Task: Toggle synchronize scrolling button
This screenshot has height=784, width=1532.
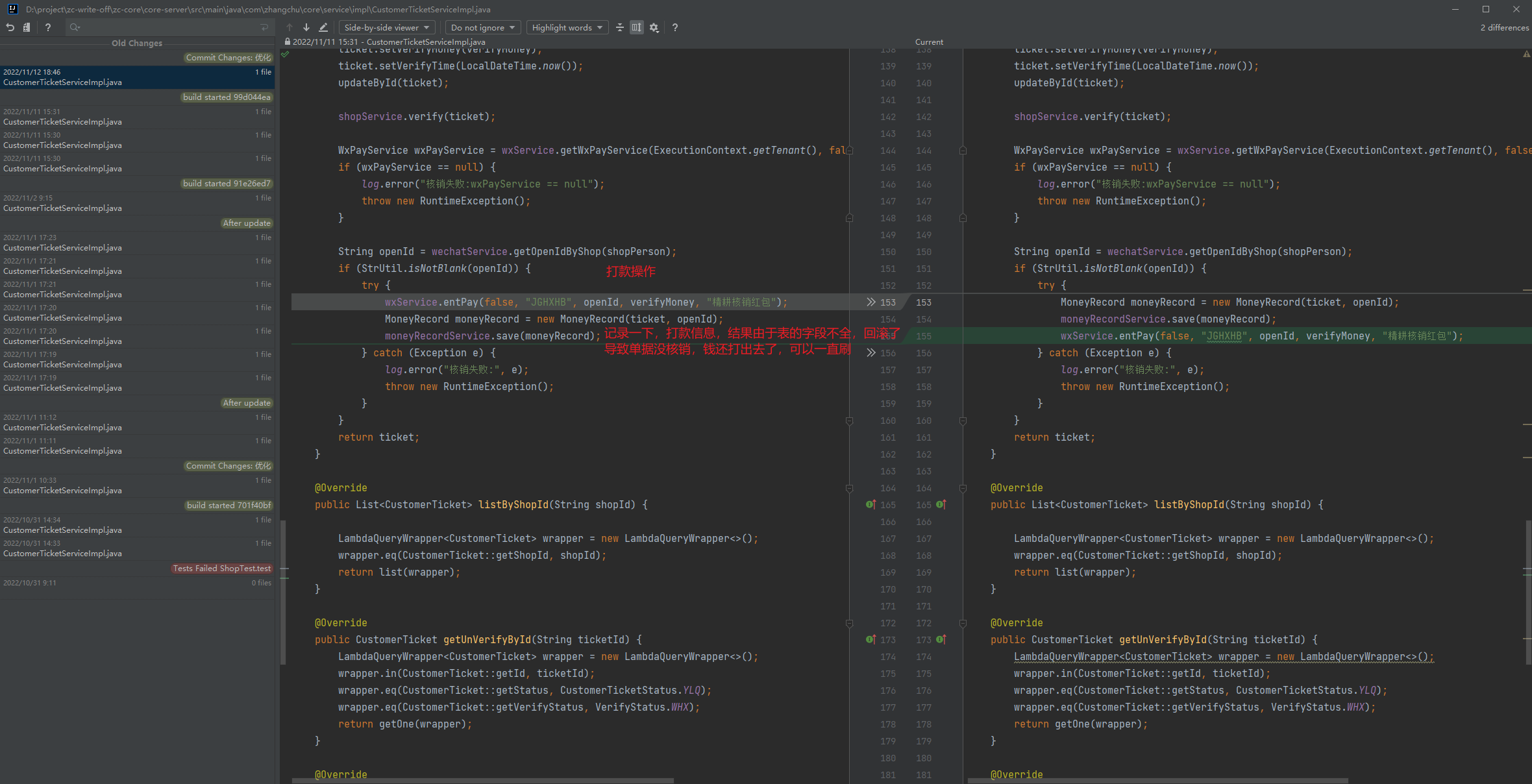Action: pyautogui.click(x=637, y=27)
